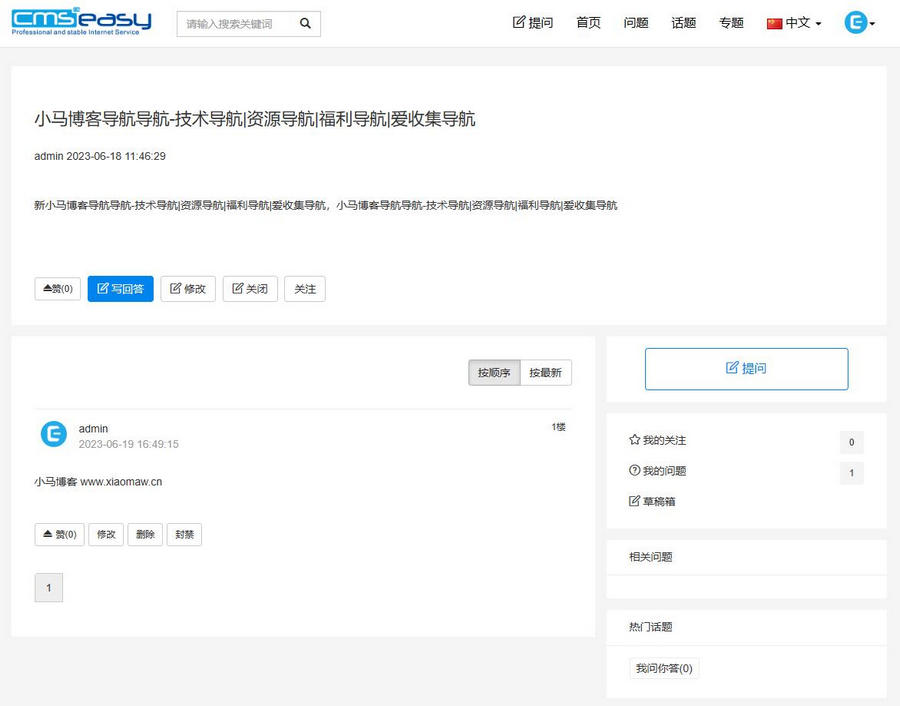This screenshot has width=900, height=706.
Task: Follow this question
Action: click(x=305, y=289)
